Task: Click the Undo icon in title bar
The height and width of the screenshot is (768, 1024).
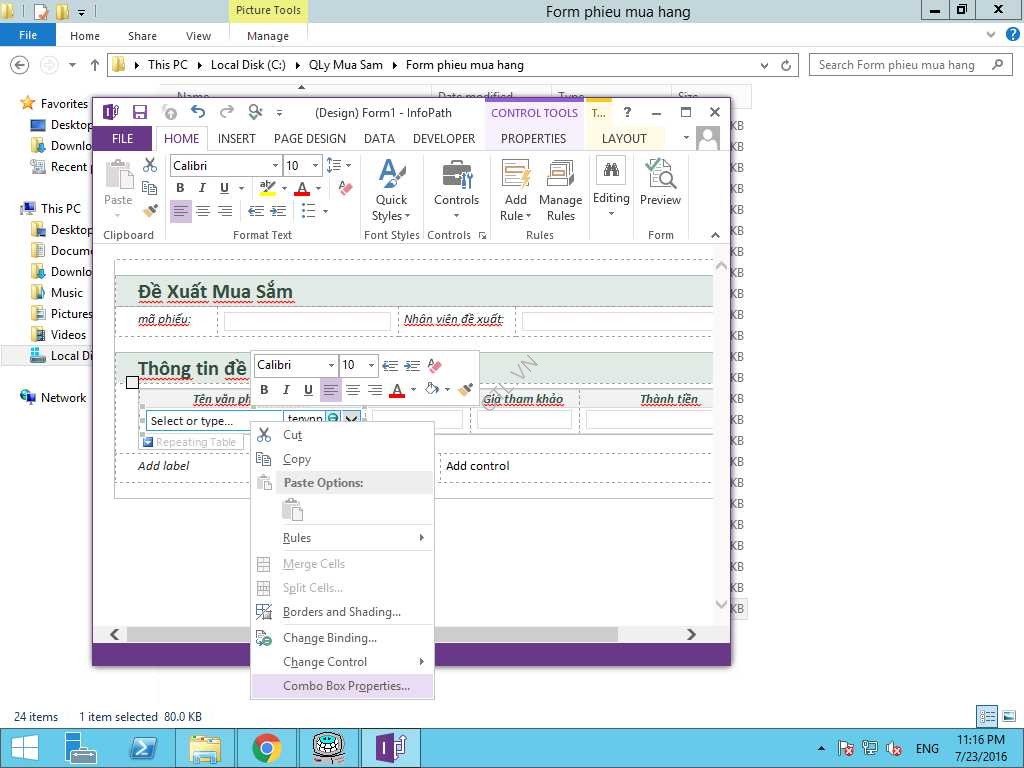Action: 198,112
